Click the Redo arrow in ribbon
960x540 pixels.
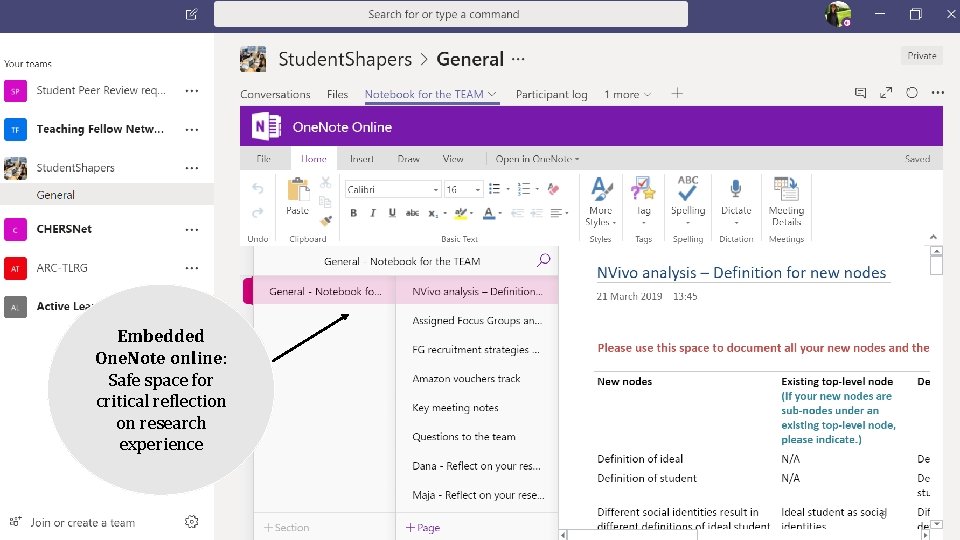258,212
